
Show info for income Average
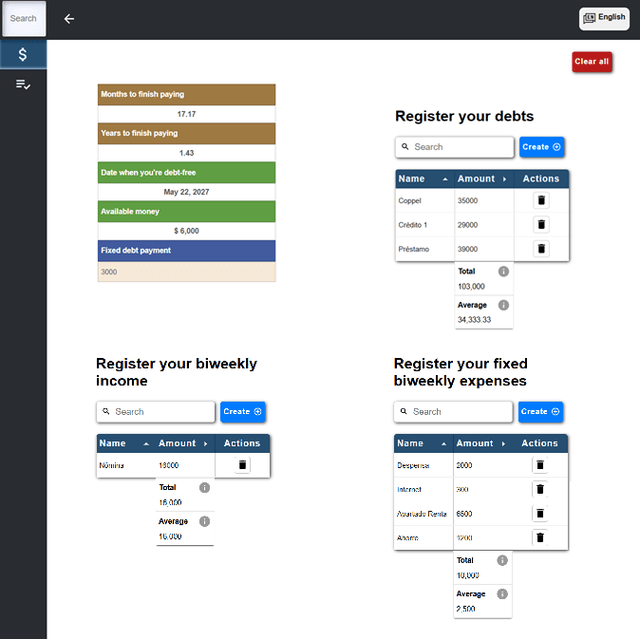pos(204,521)
